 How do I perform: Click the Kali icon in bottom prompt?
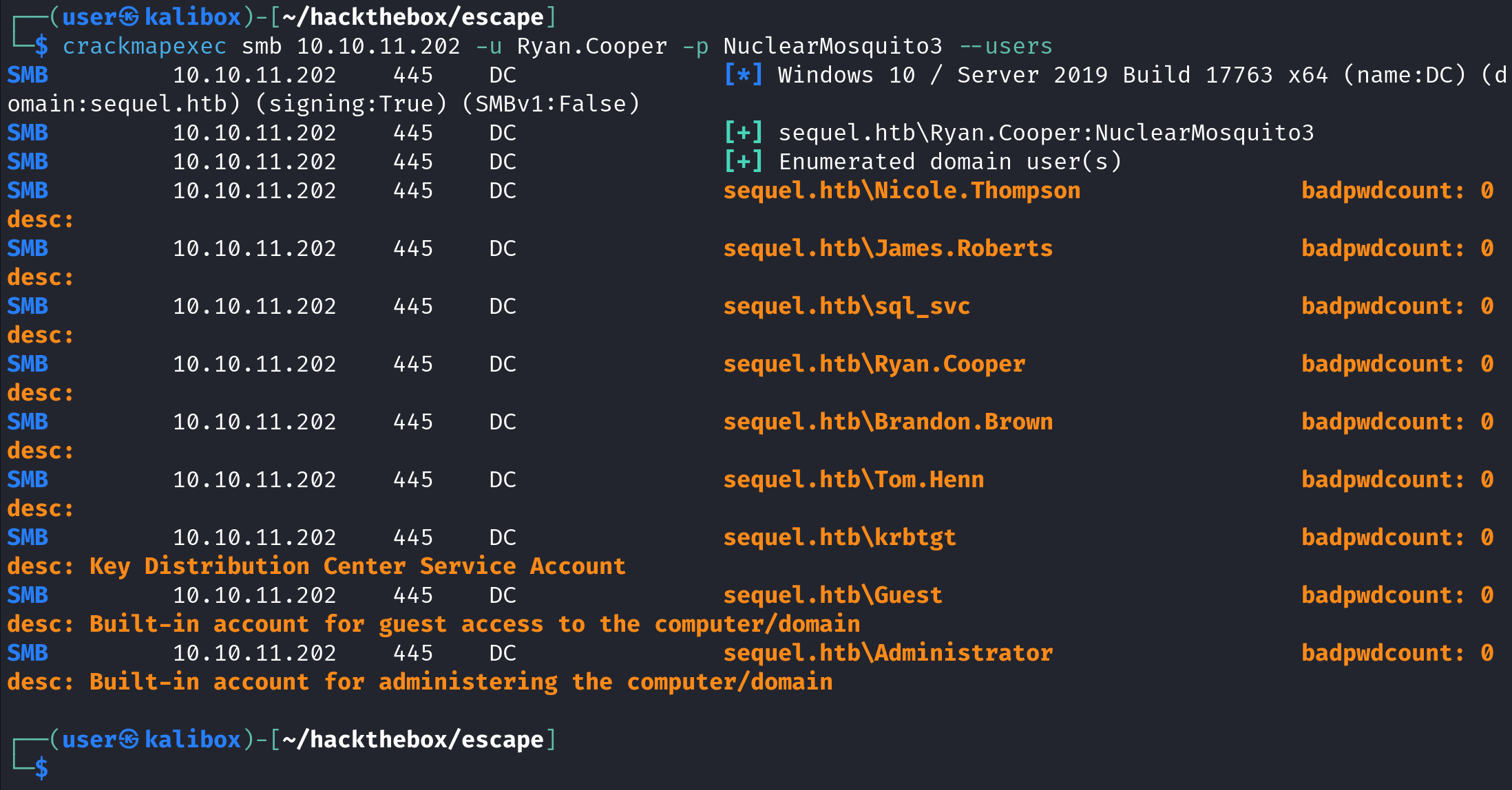(x=128, y=739)
